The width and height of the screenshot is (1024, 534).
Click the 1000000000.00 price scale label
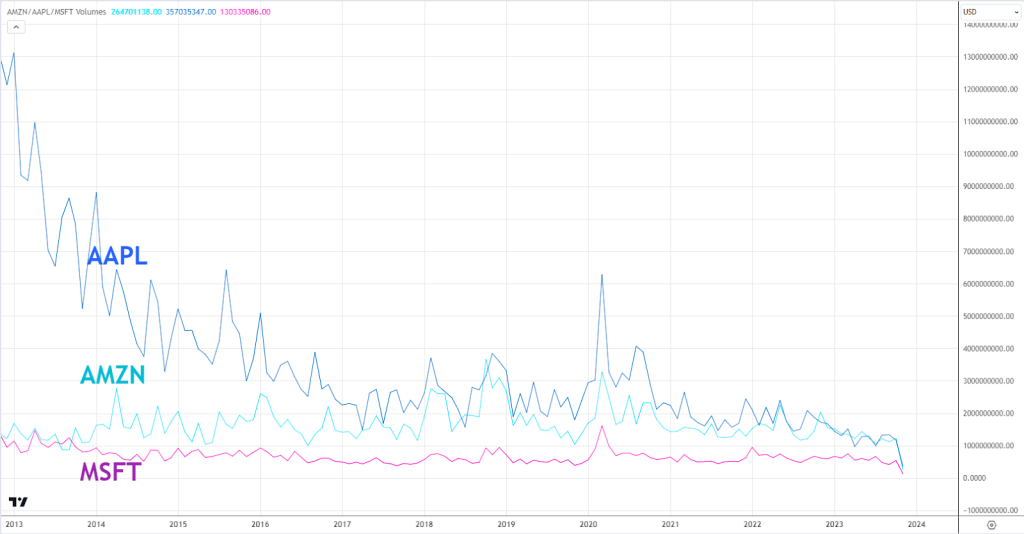(x=991, y=446)
